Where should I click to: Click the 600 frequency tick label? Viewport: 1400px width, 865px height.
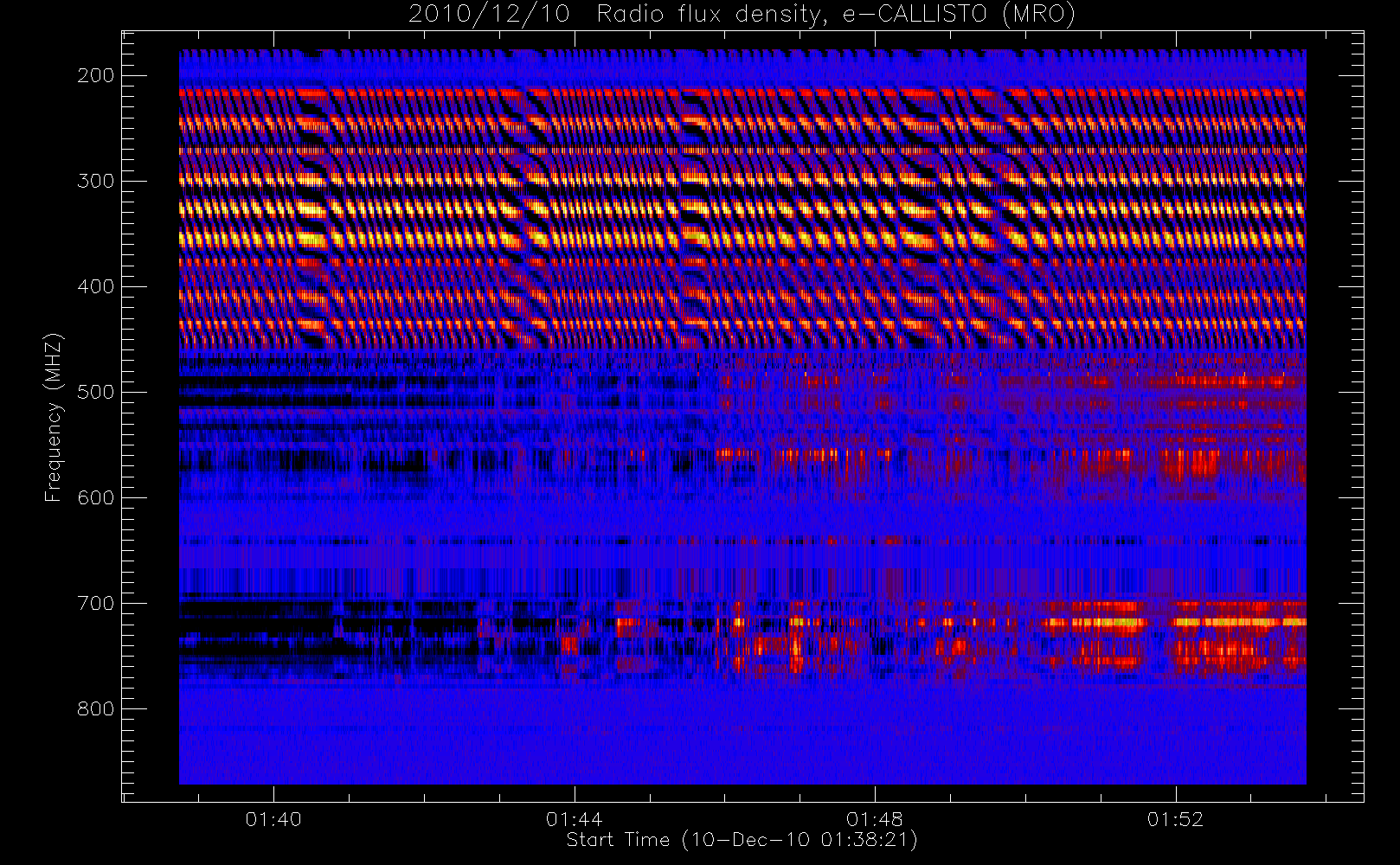coord(96,497)
